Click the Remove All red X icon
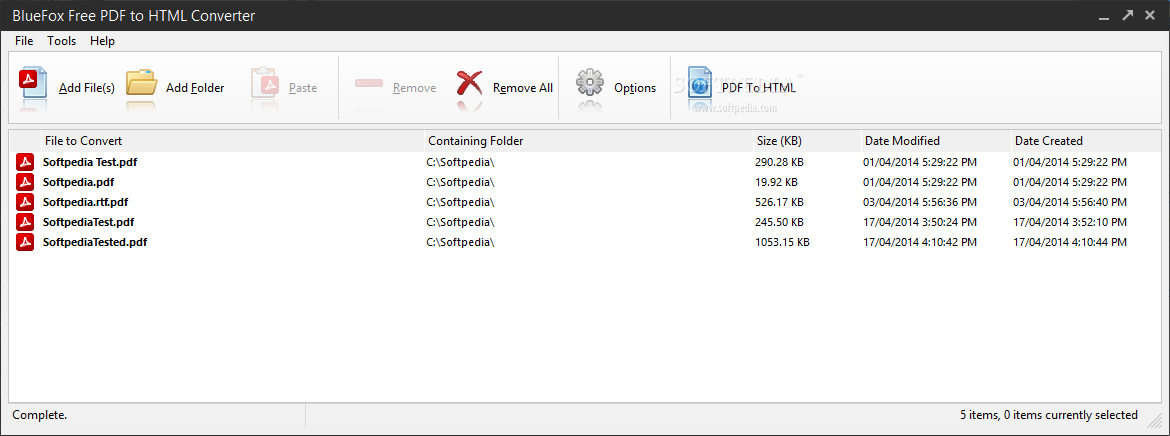 coord(469,83)
